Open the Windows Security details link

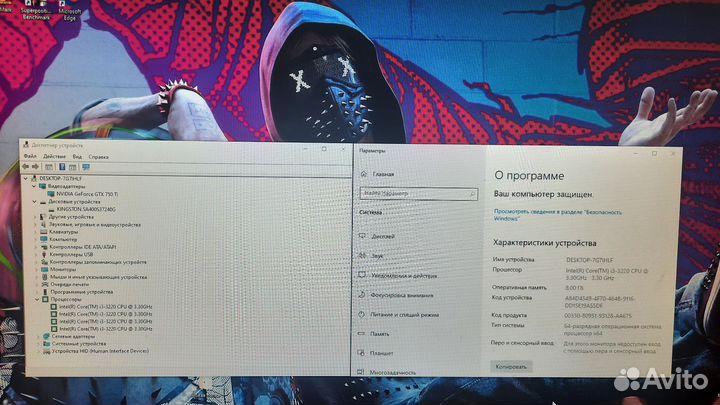pyautogui.click(x=557, y=215)
